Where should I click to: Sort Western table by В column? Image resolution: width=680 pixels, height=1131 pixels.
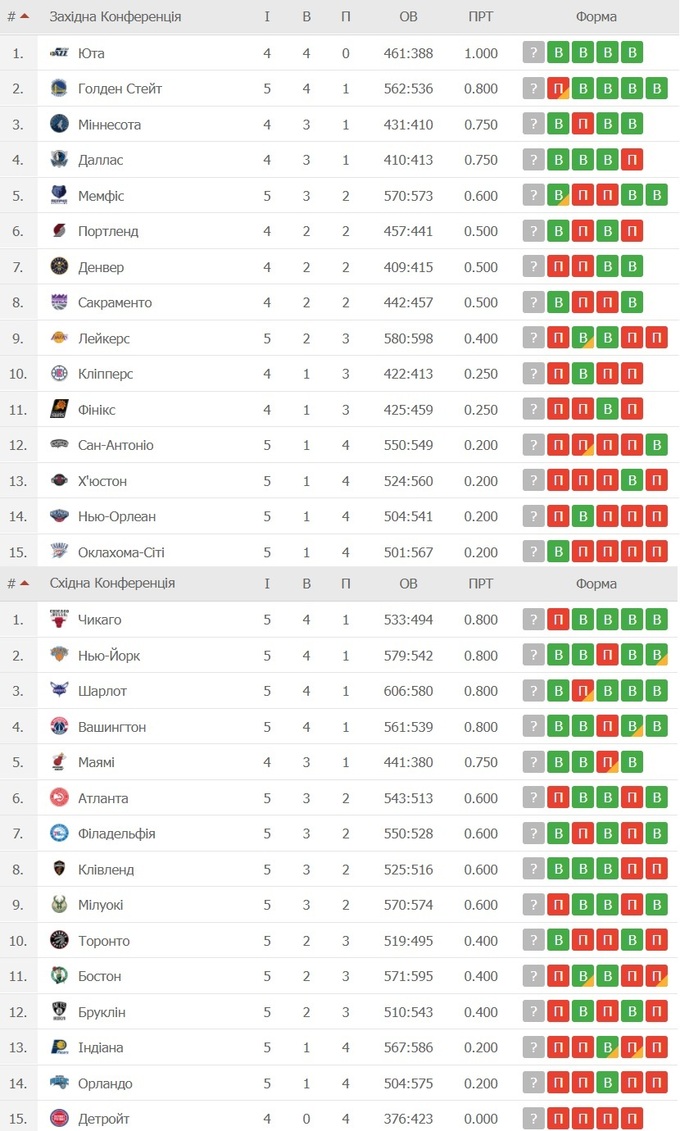(x=307, y=17)
